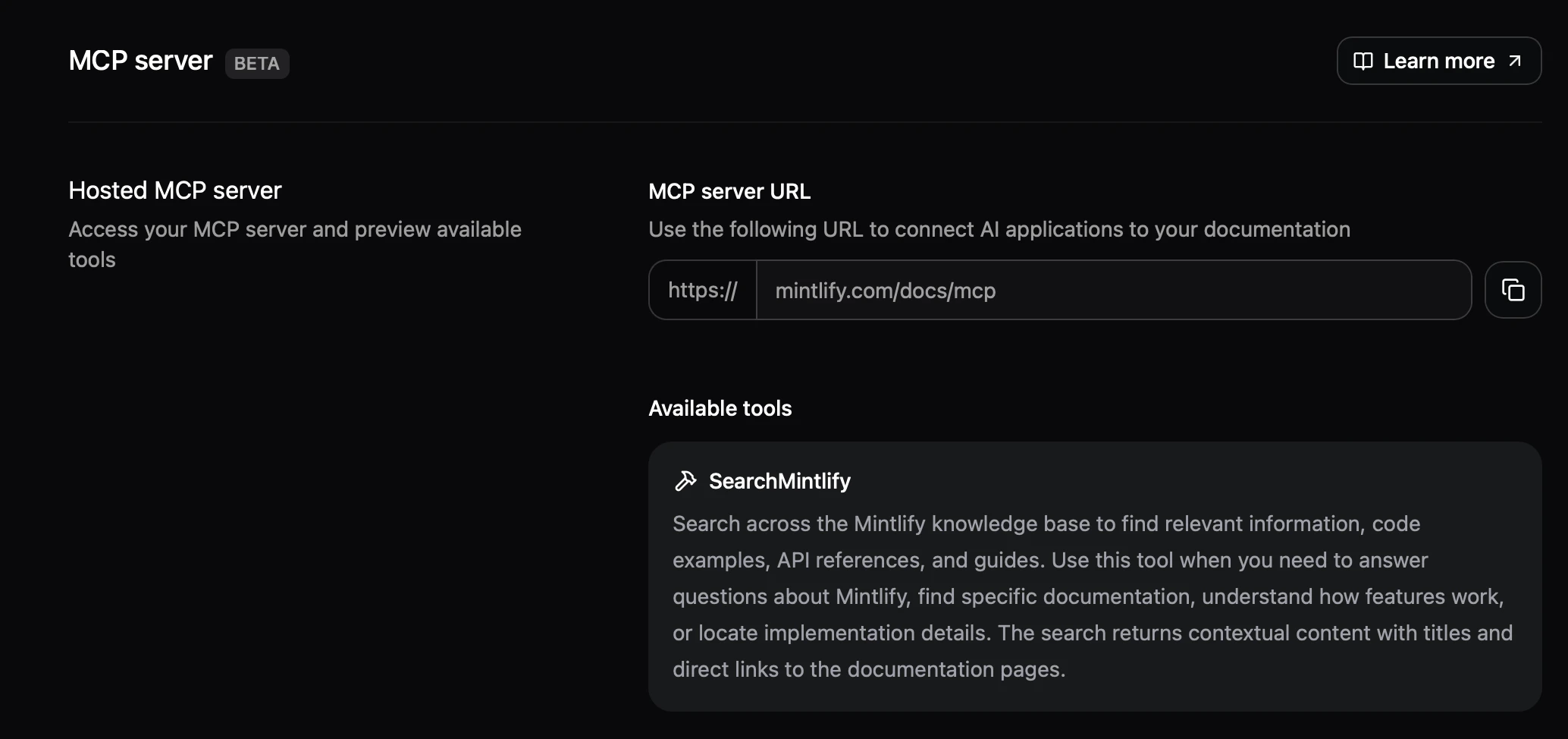Click the book icon in Learn more button
Viewport: 1568px width, 739px height.
tap(1363, 61)
